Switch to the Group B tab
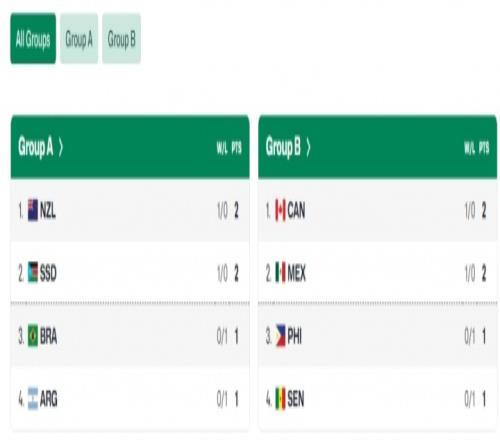 pos(121,38)
